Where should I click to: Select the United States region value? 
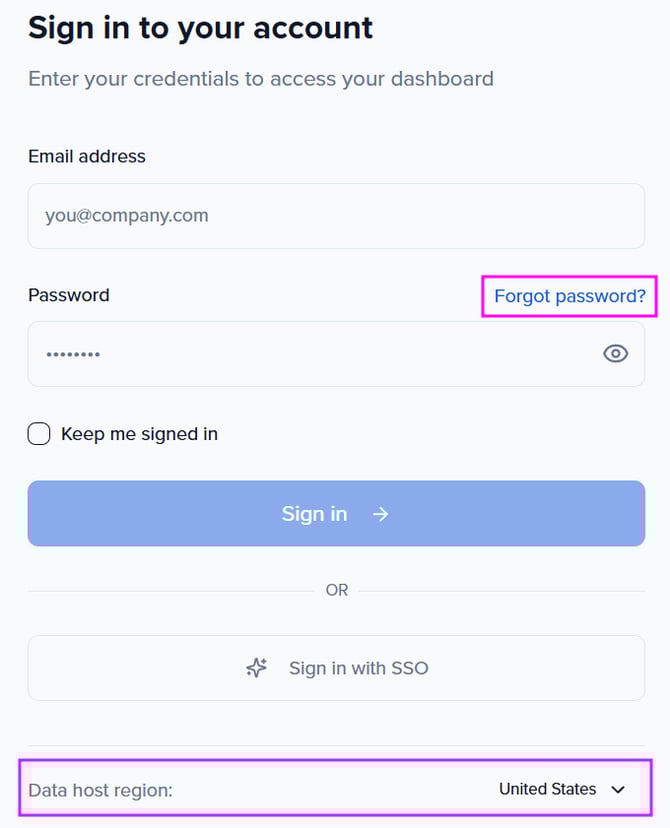pyautogui.click(x=547, y=789)
